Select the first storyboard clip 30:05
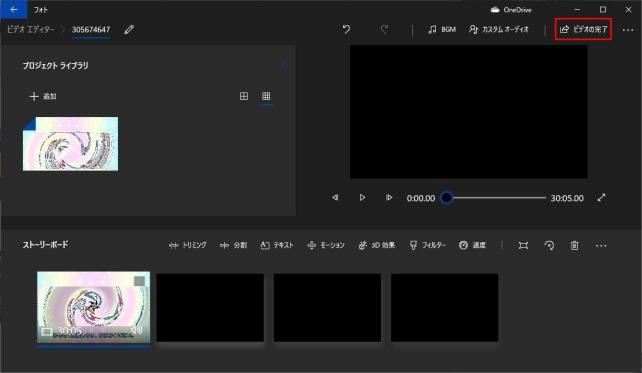Screen dimensions: 642x373 93,307
